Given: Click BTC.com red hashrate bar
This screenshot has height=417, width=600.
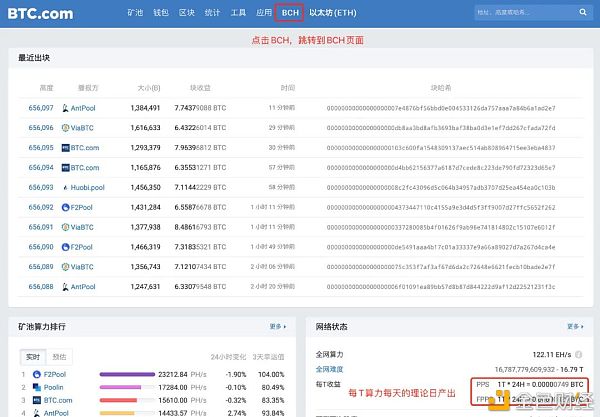Looking at the screenshot, I should pos(118,400).
